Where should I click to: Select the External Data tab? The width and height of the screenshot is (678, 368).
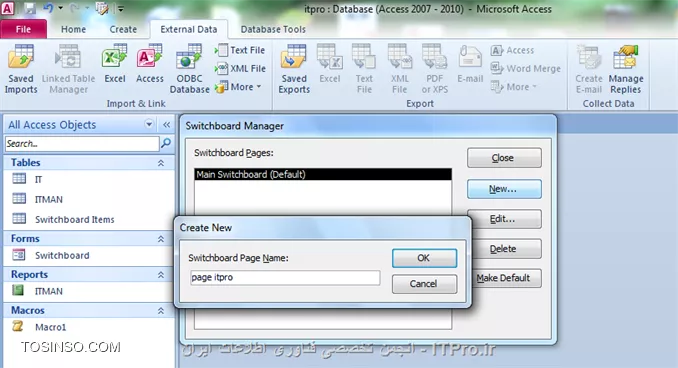[x=189, y=29]
